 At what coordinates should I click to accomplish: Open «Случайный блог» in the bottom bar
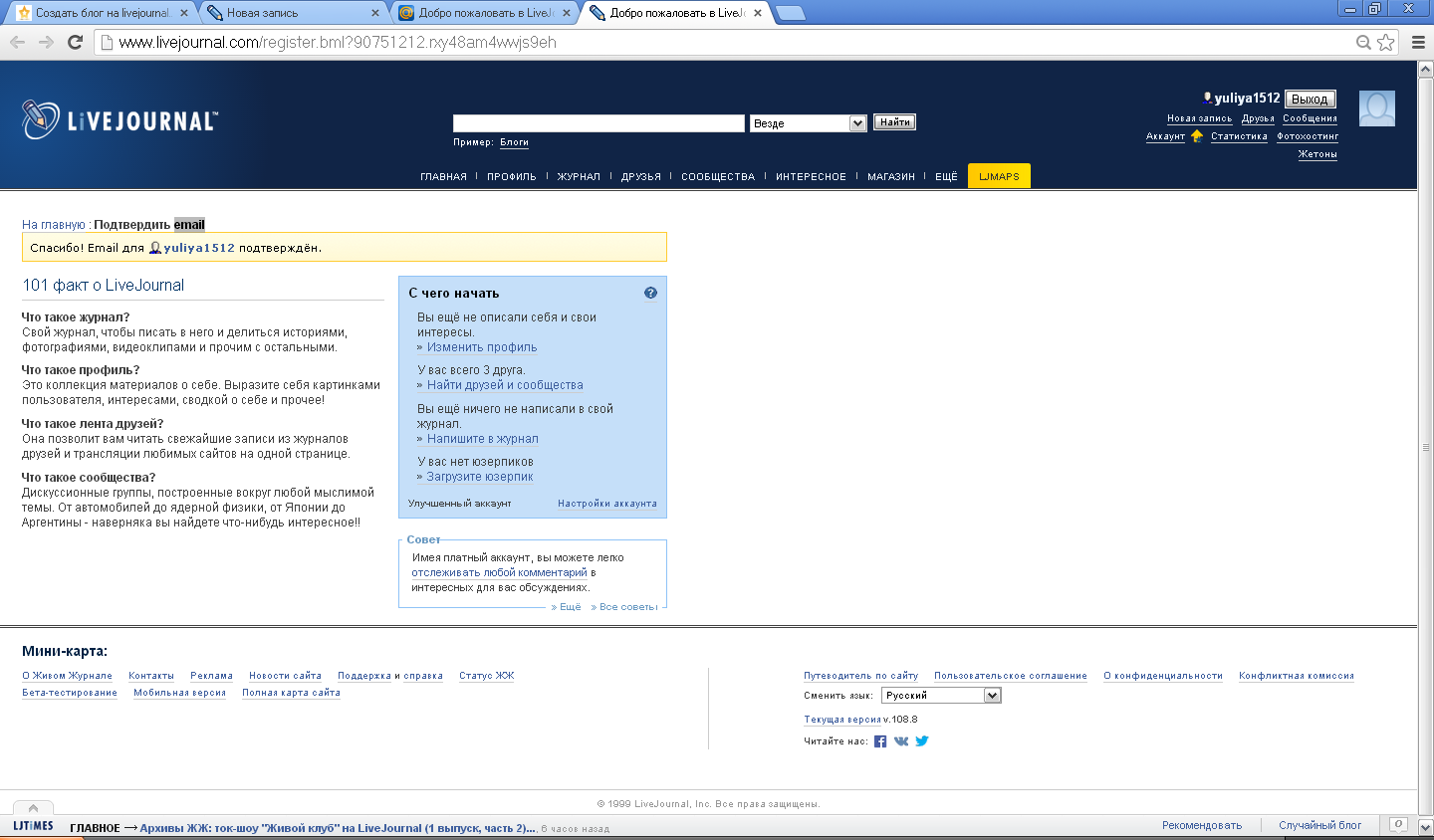[x=1319, y=825]
